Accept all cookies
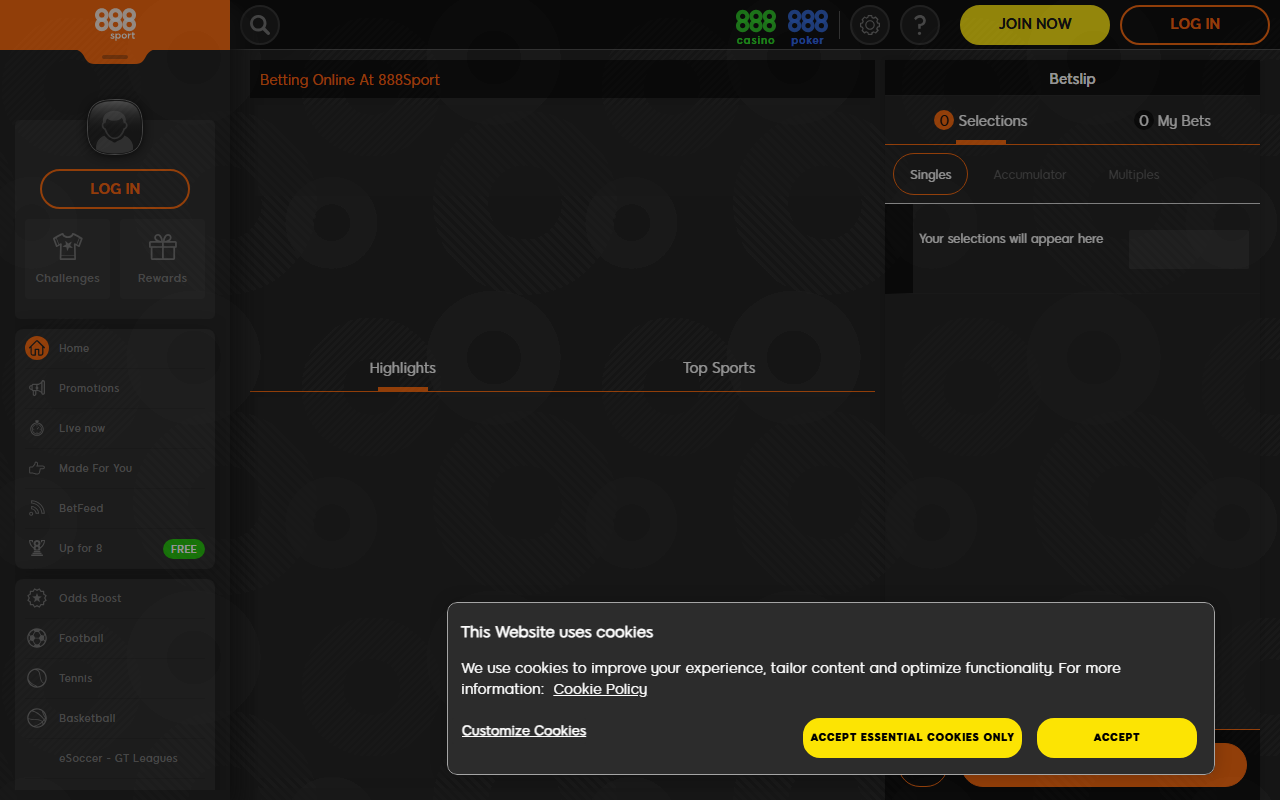Screen dimensions: 1280x800 click(x=1117, y=737)
